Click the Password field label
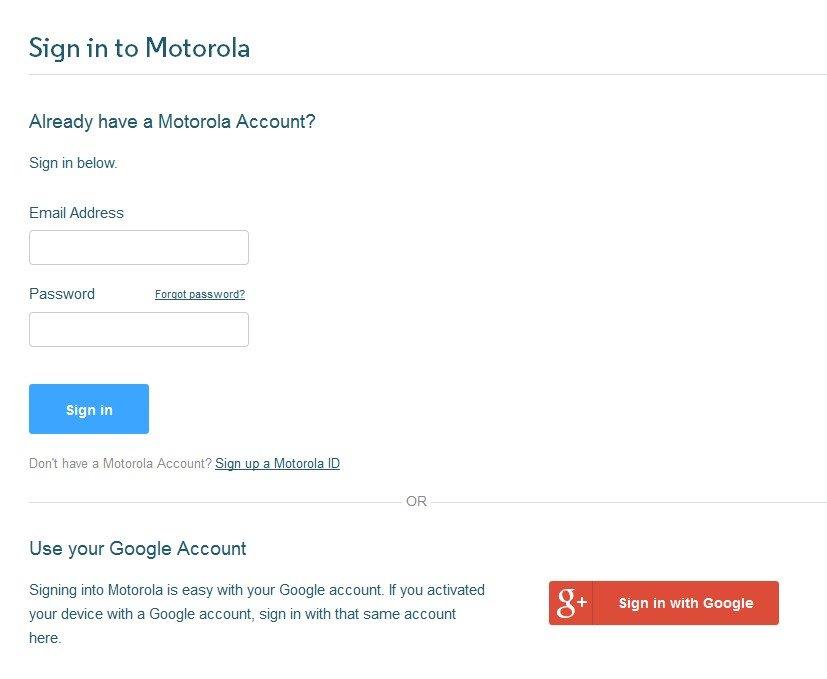This screenshot has width=827, height=679. tap(62, 294)
